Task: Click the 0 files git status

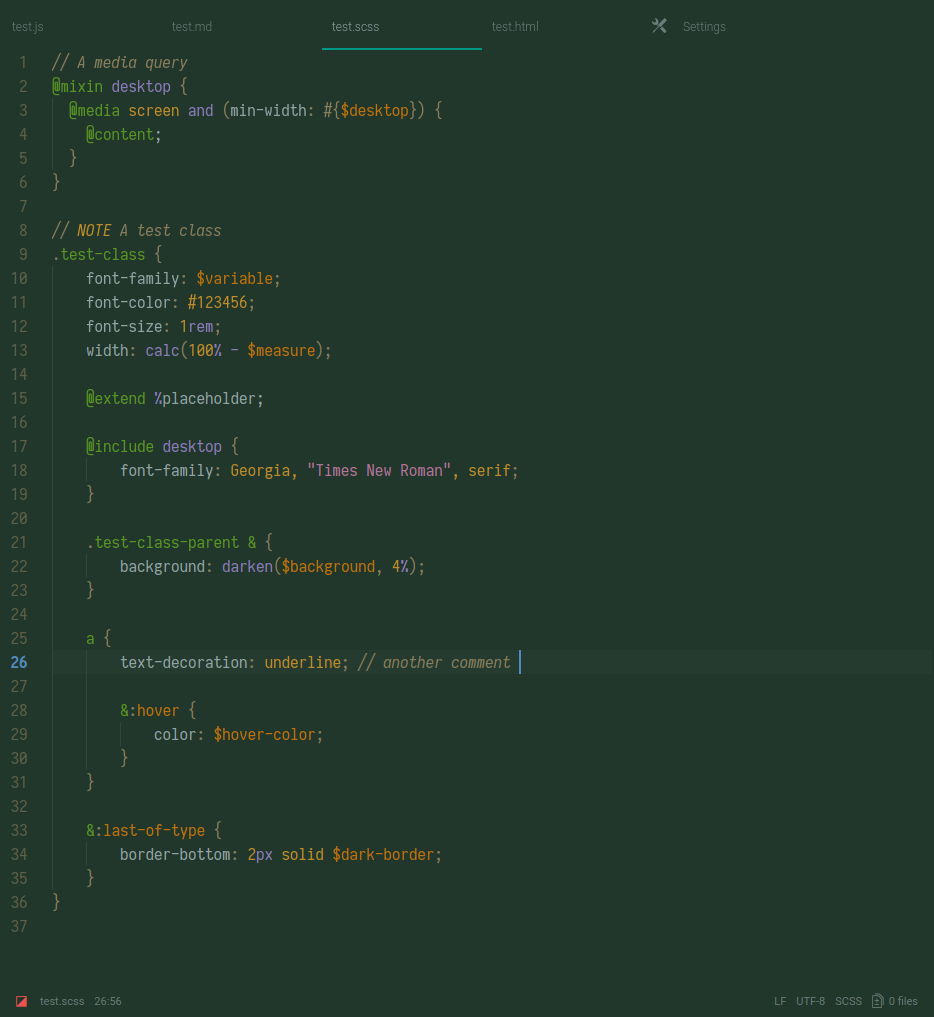Action: 903,1001
